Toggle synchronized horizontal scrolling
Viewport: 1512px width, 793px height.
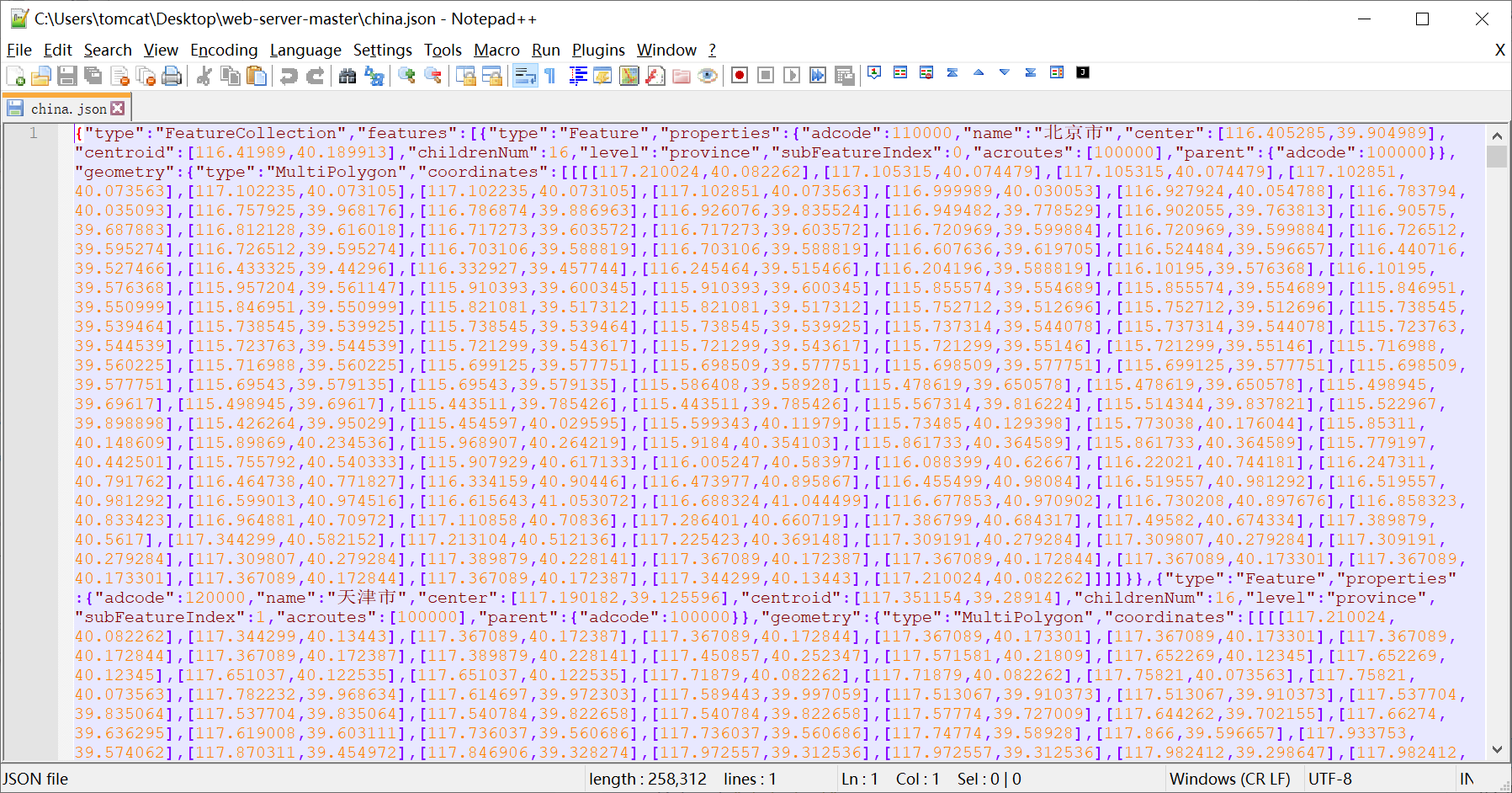tap(491, 77)
